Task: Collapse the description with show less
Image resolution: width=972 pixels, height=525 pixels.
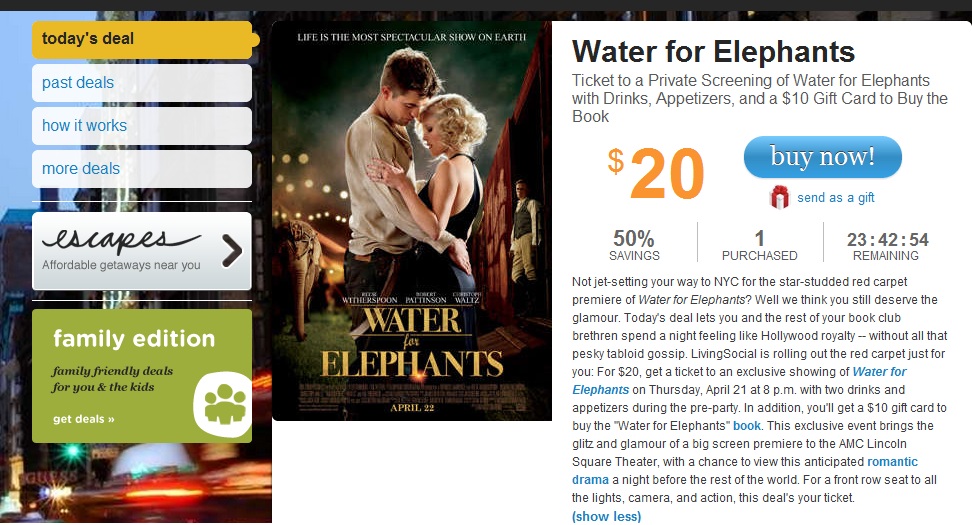Action: 606,516
